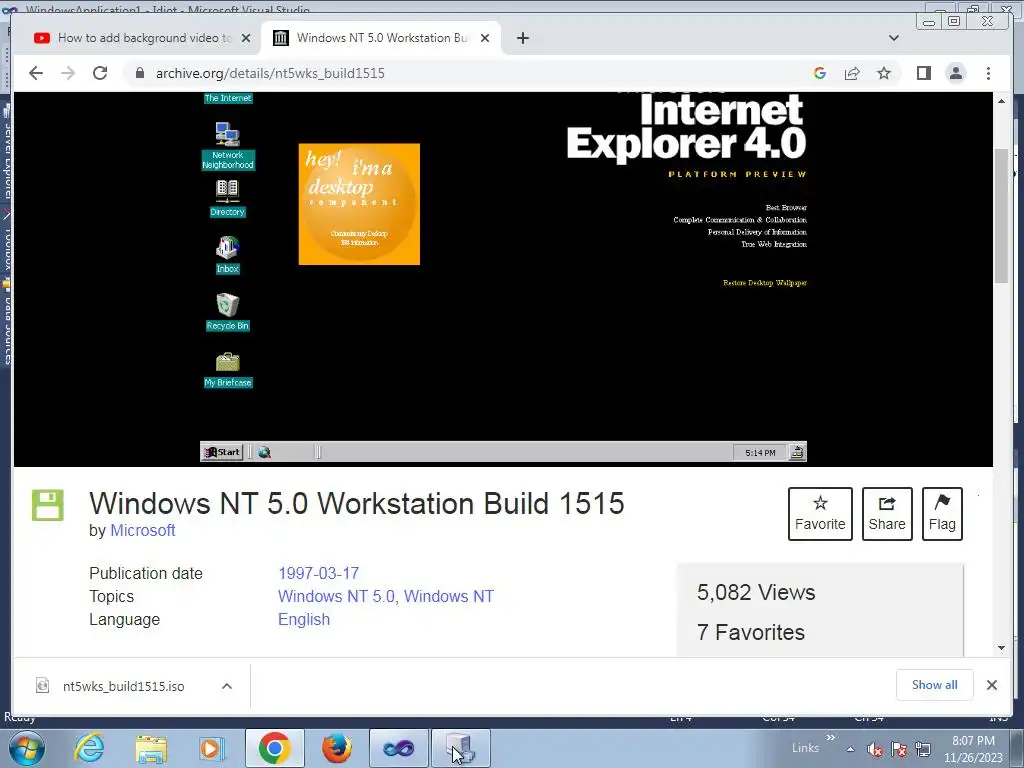
Task: Click the share page icon in toolbar
Action: pyautogui.click(x=852, y=73)
